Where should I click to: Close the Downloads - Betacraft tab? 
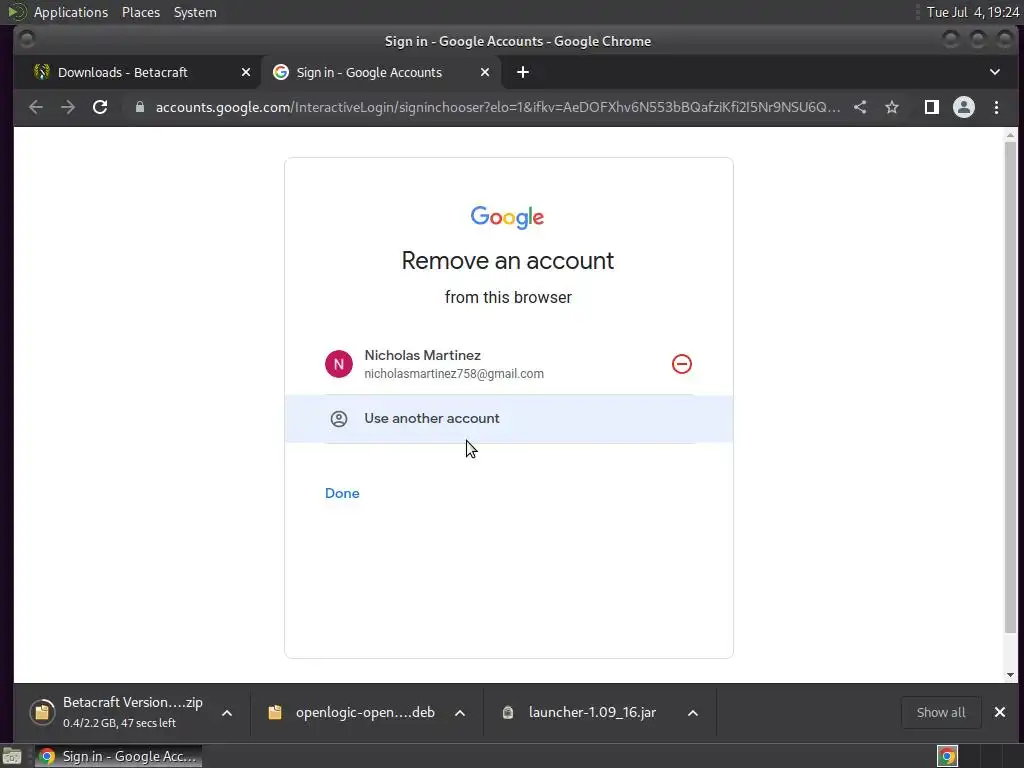click(246, 72)
